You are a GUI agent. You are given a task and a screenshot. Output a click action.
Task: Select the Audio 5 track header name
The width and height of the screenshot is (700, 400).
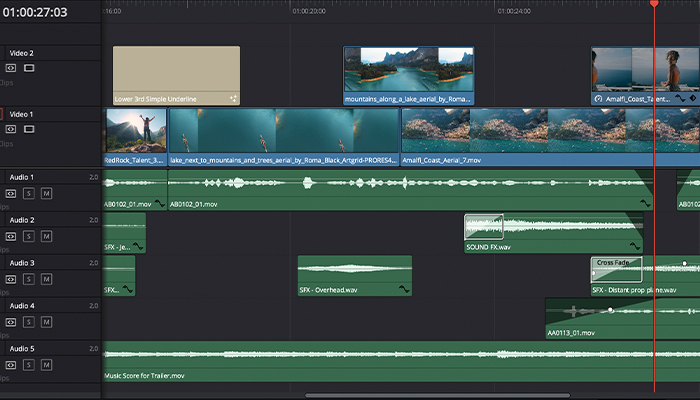(22, 349)
